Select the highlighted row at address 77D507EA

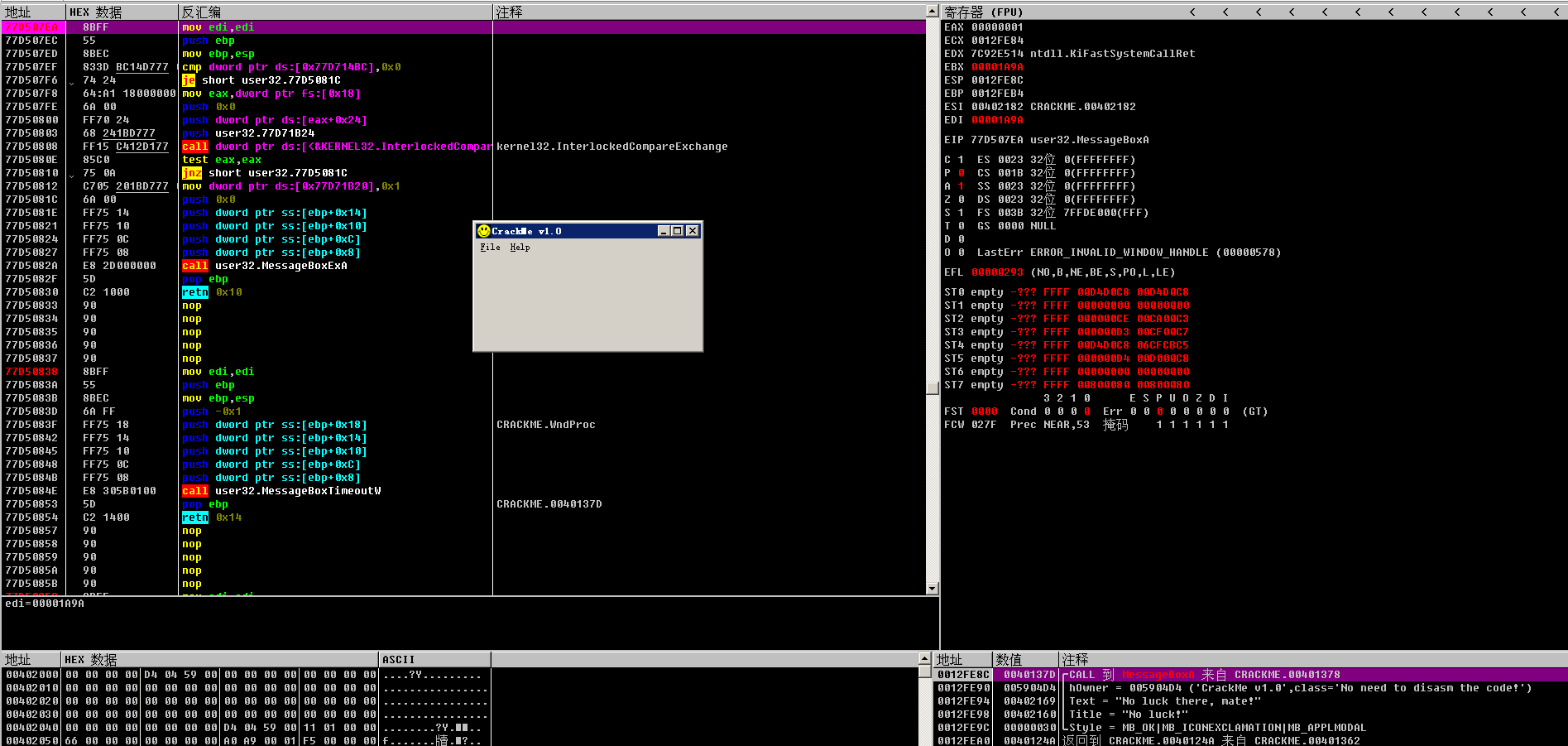pos(463,27)
